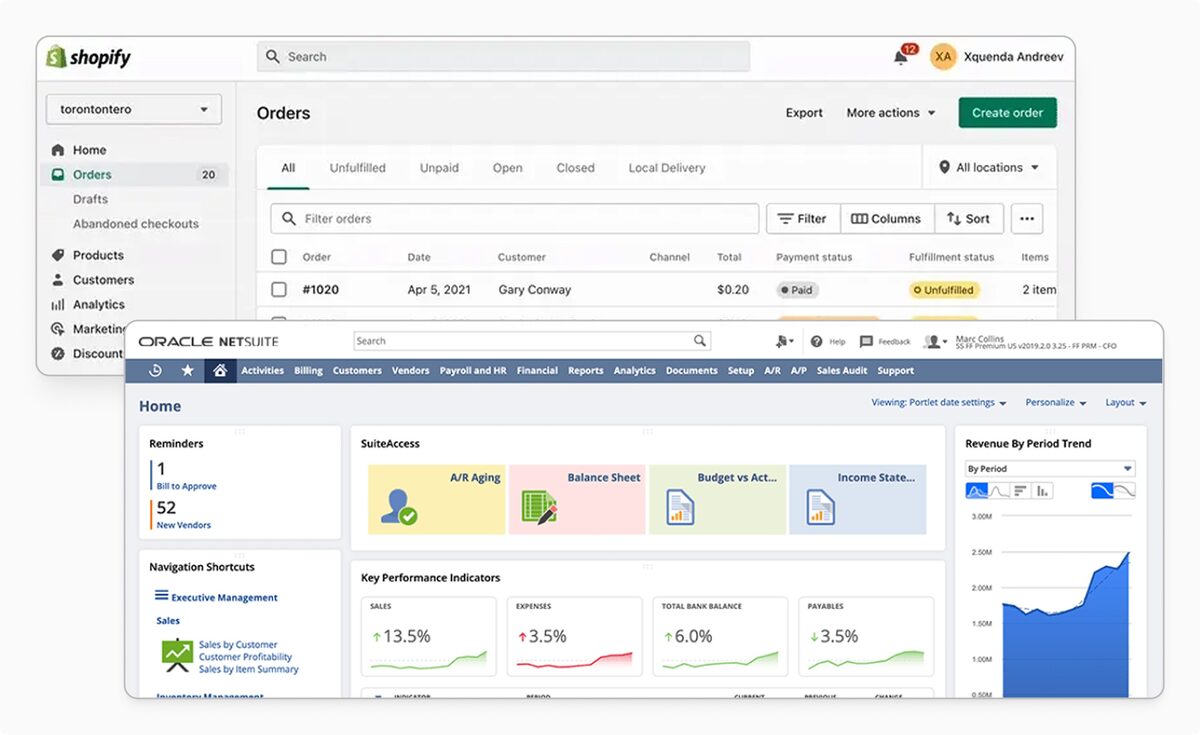1200x735 pixels.
Task: Open the favorites star icon in NetSuite toolbar
Action: (x=187, y=370)
